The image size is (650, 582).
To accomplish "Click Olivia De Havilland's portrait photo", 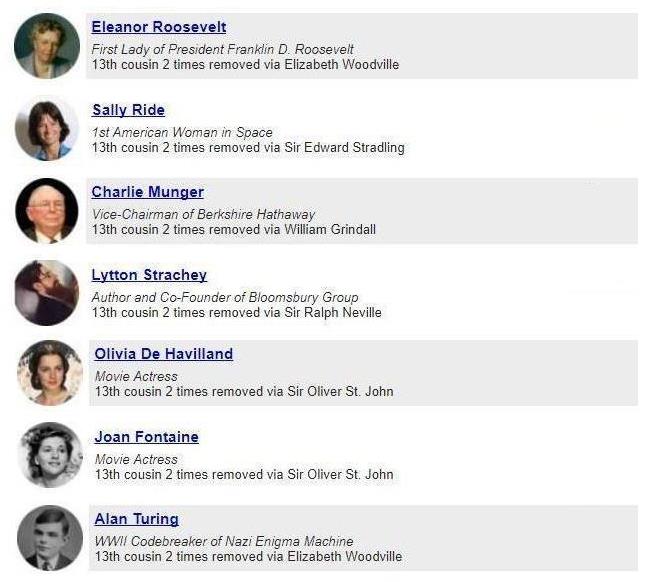I will click(x=50, y=373).
